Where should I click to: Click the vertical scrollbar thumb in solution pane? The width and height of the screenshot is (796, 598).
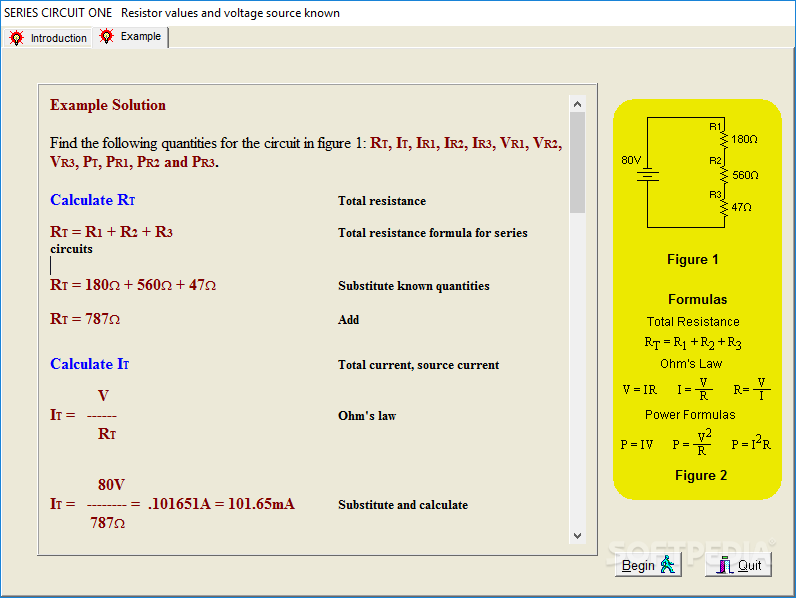coord(577,162)
